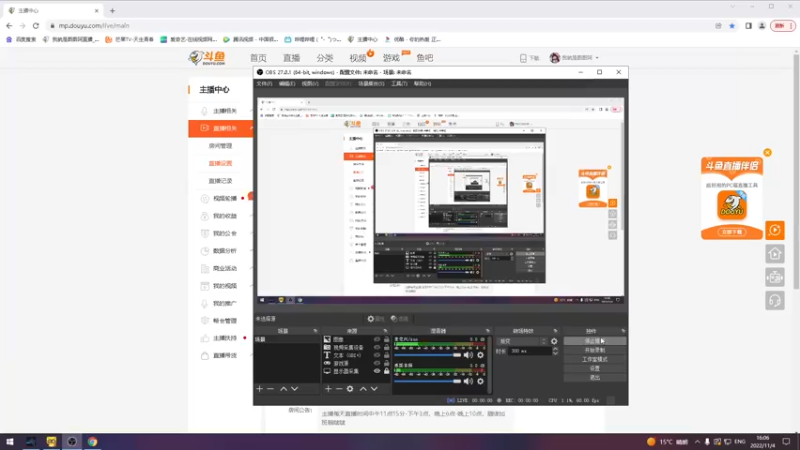Screen dimensions: 800x450
Task: Open the Windows Start menu
Action: [10, 442]
